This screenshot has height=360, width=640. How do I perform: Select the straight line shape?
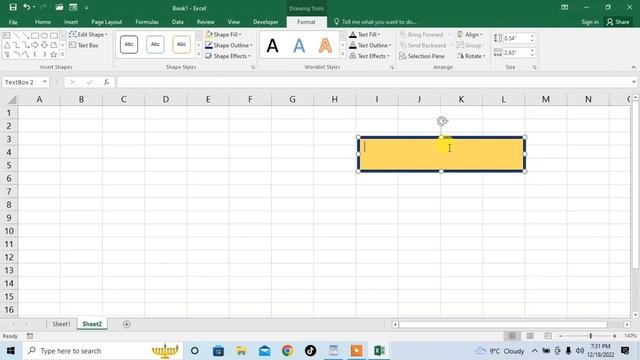[16, 36]
